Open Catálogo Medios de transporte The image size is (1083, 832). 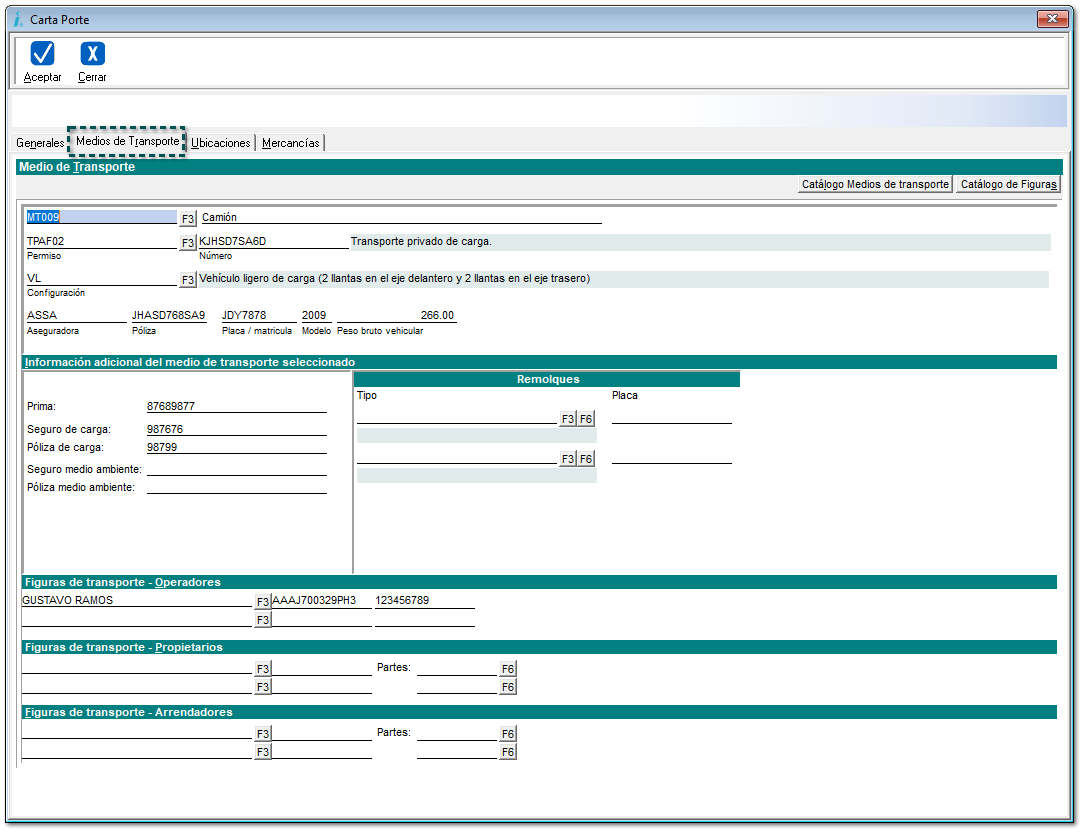875,184
